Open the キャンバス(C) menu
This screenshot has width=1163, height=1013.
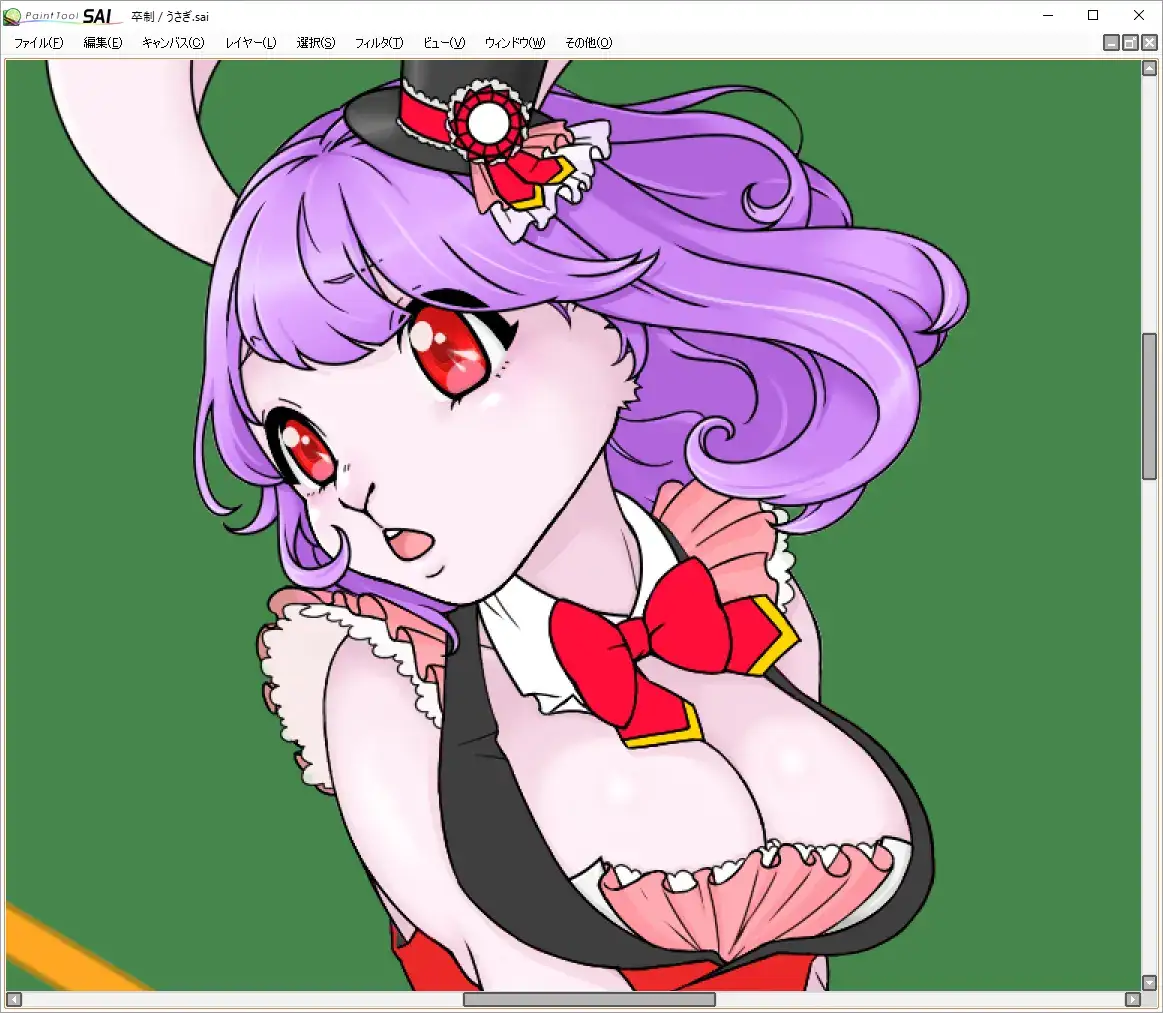(173, 43)
